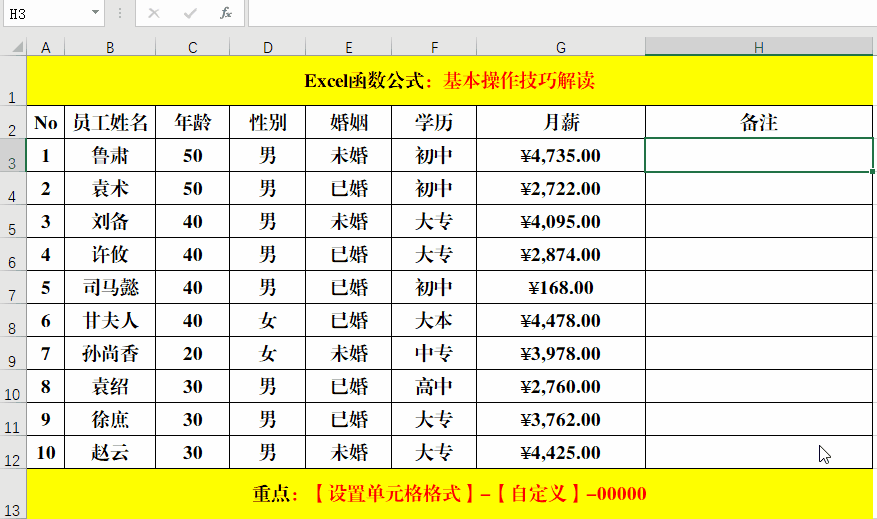
Task: Click salary cell '¥4,478.00'
Action: tap(561, 320)
